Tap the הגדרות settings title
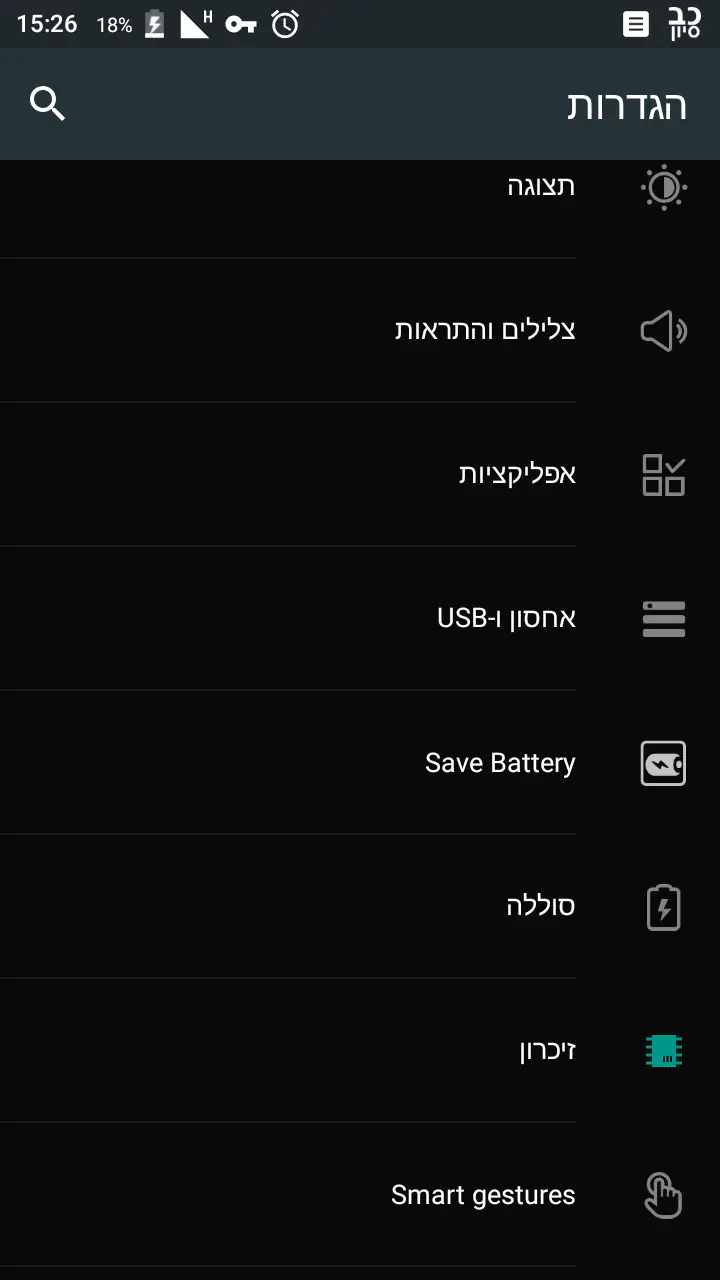The height and width of the screenshot is (1280, 720). point(627,105)
